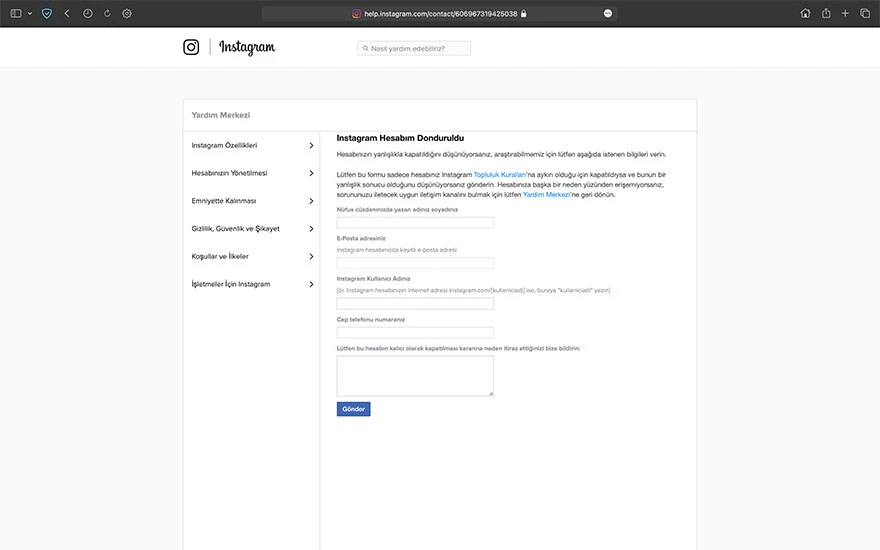Image resolution: width=880 pixels, height=550 pixels.
Task: Click the Cep telefonu numaranız field
Action: click(x=415, y=333)
